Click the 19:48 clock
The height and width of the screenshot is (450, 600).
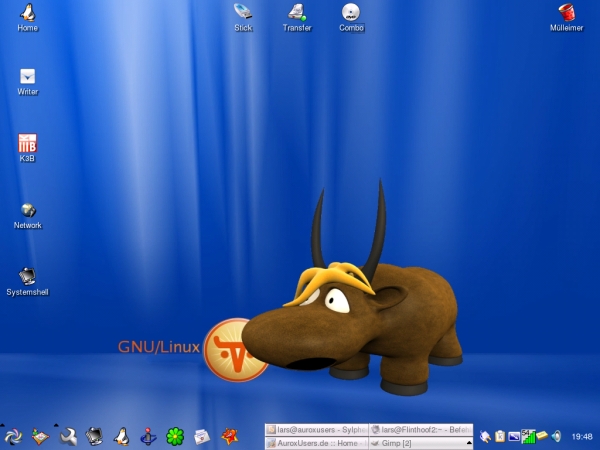582,437
